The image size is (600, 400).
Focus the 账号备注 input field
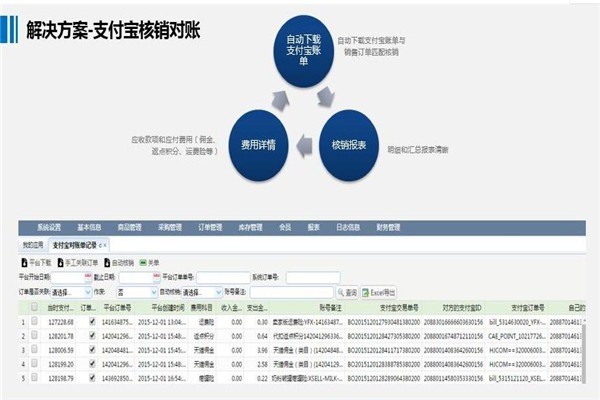coord(292,292)
